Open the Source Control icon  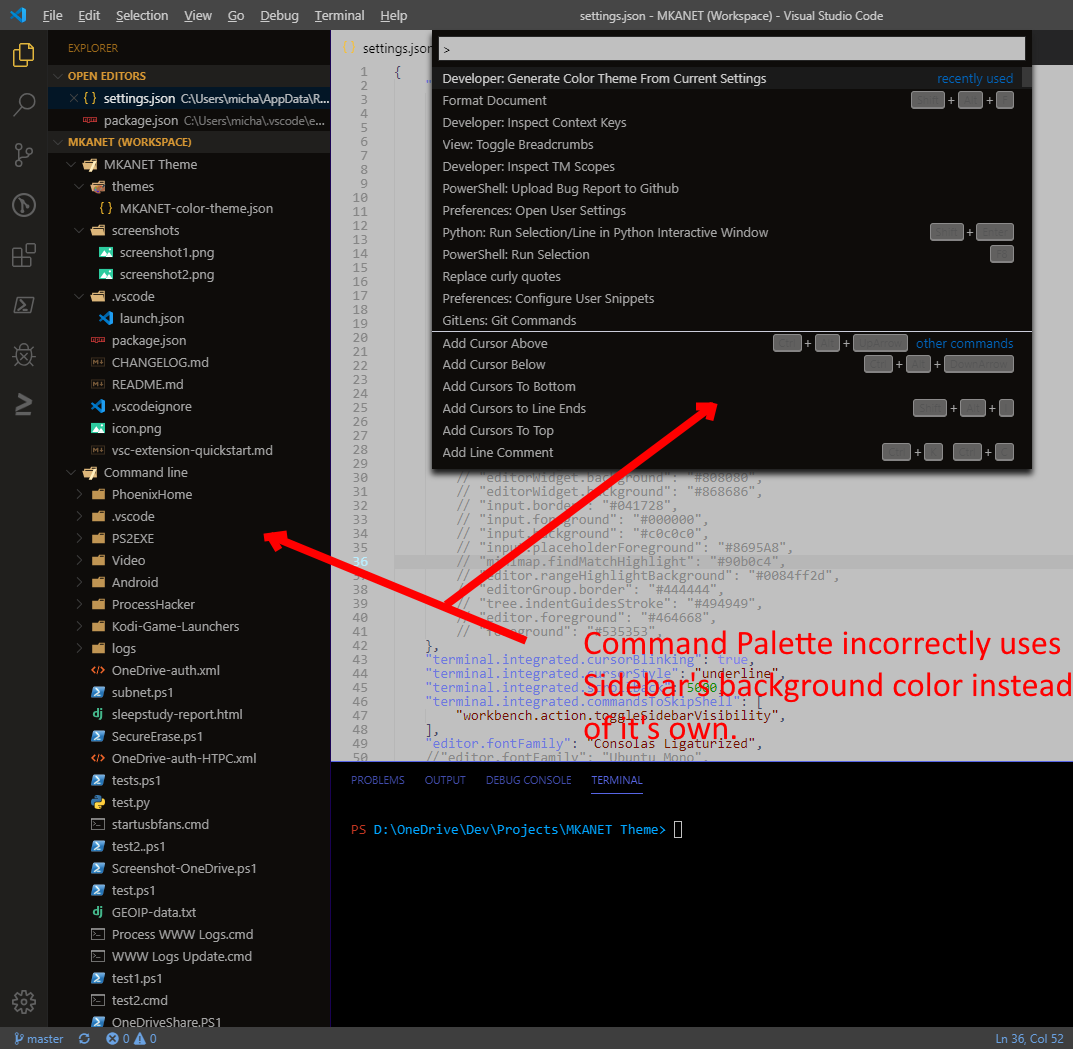pos(23,155)
